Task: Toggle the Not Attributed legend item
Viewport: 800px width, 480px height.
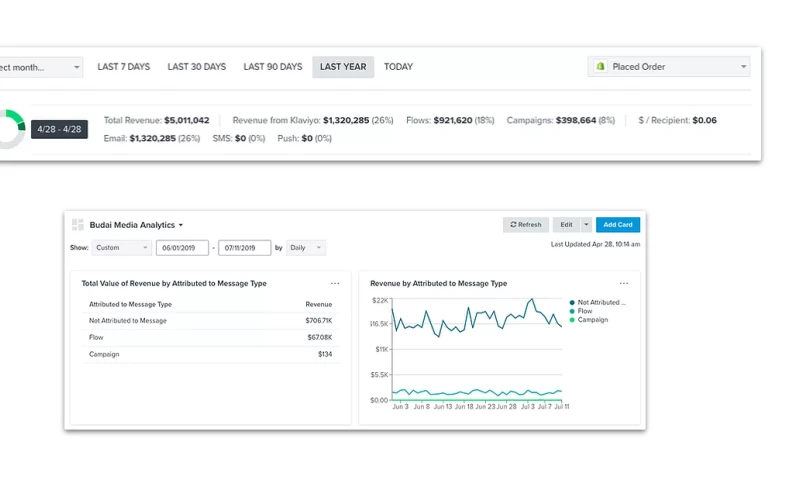Action: tap(597, 302)
